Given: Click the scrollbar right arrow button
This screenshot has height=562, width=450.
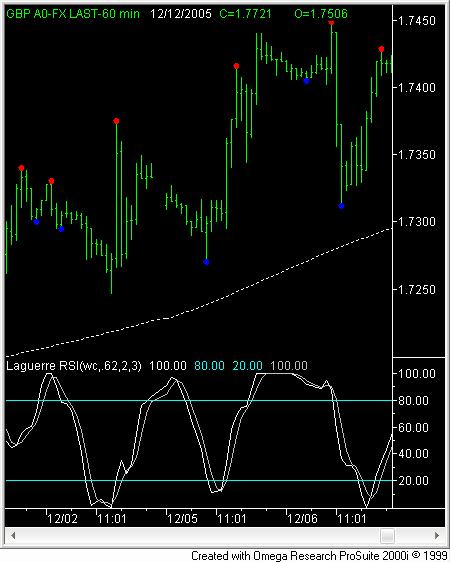Looking at the screenshot, I should (437, 536).
